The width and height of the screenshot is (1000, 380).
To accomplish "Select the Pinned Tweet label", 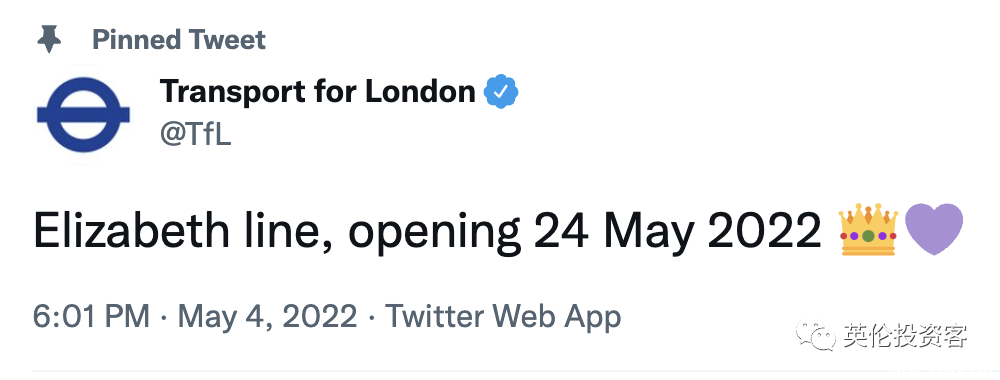I will pos(179,40).
